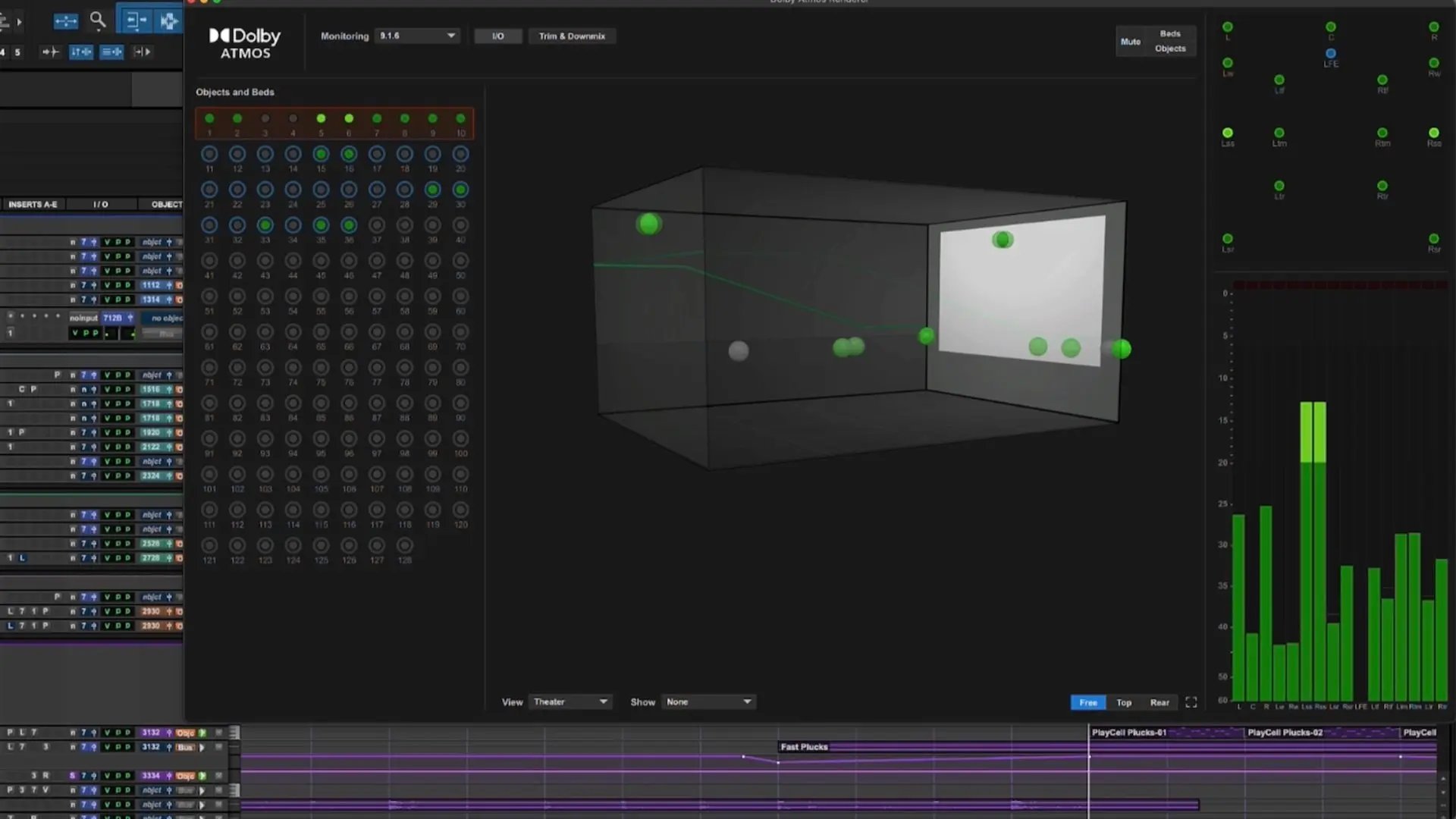
Task: Open the Show None dropdown
Action: point(708,702)
